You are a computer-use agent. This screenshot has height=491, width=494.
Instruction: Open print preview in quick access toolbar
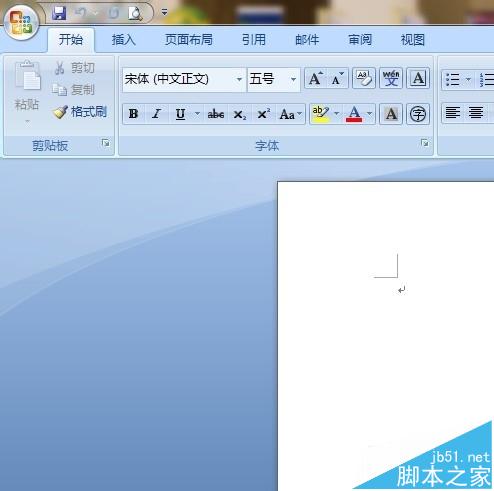click(135, 13)
